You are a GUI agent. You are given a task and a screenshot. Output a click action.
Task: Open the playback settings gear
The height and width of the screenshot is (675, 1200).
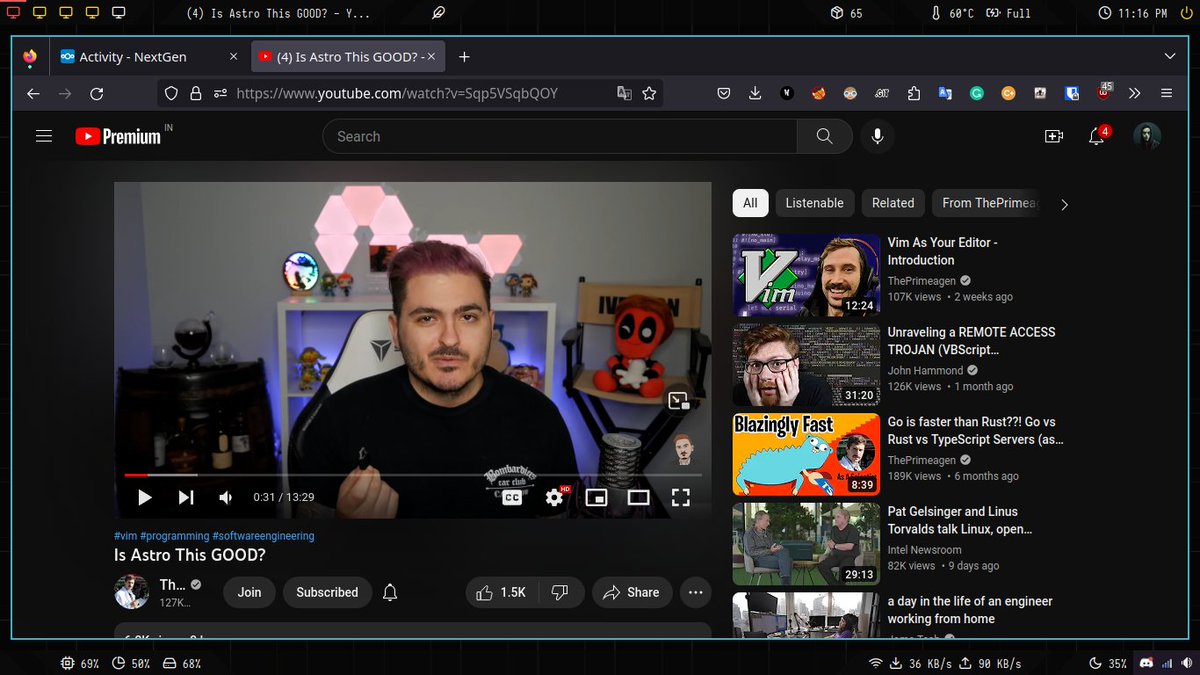[x=555, y=497]
